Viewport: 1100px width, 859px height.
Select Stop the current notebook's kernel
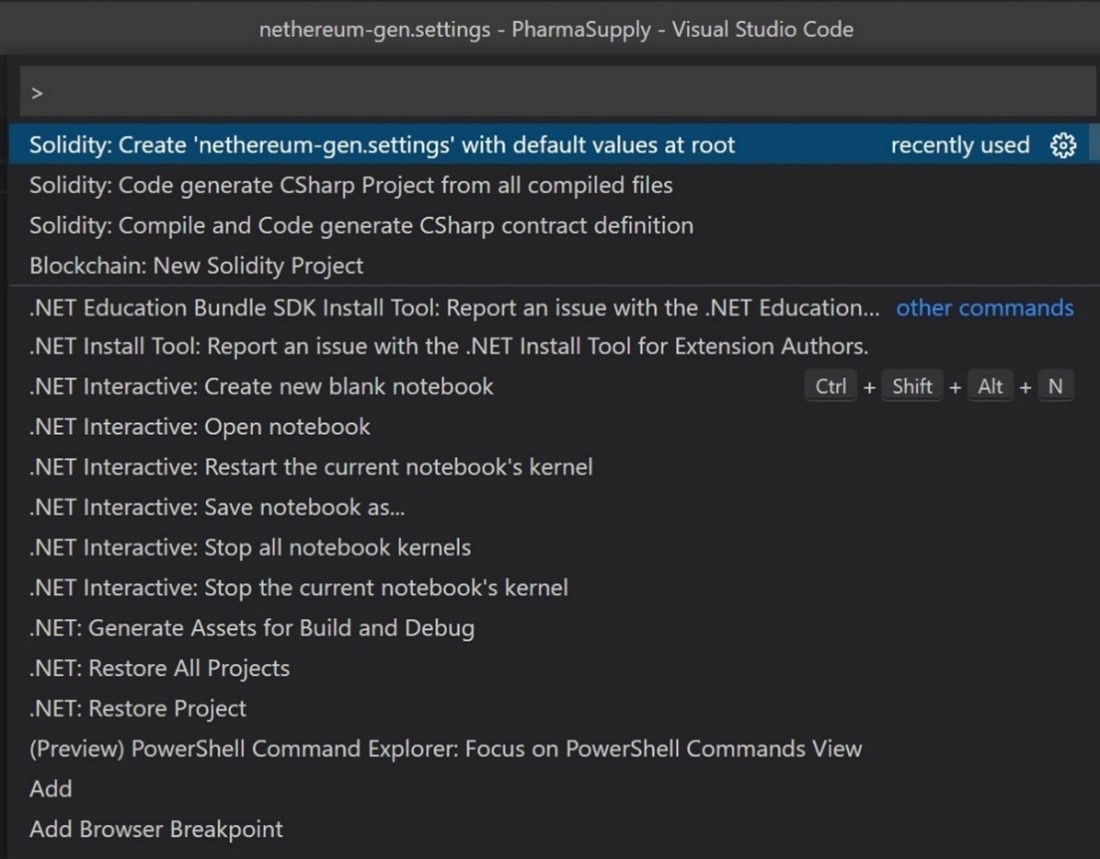click(299, 588)
